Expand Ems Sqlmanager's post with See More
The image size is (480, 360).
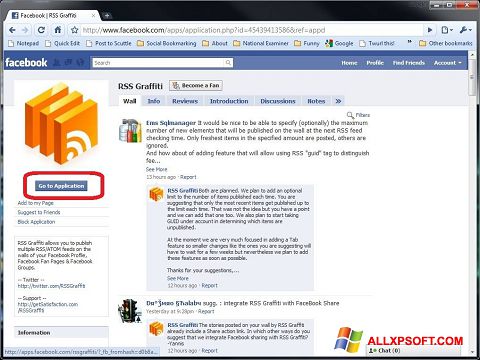coord(157,169)
